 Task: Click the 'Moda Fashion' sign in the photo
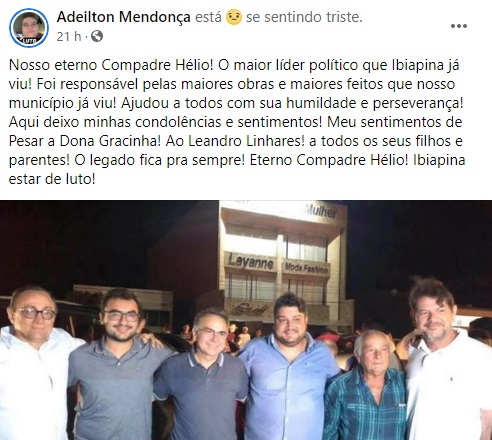[306, 268]
